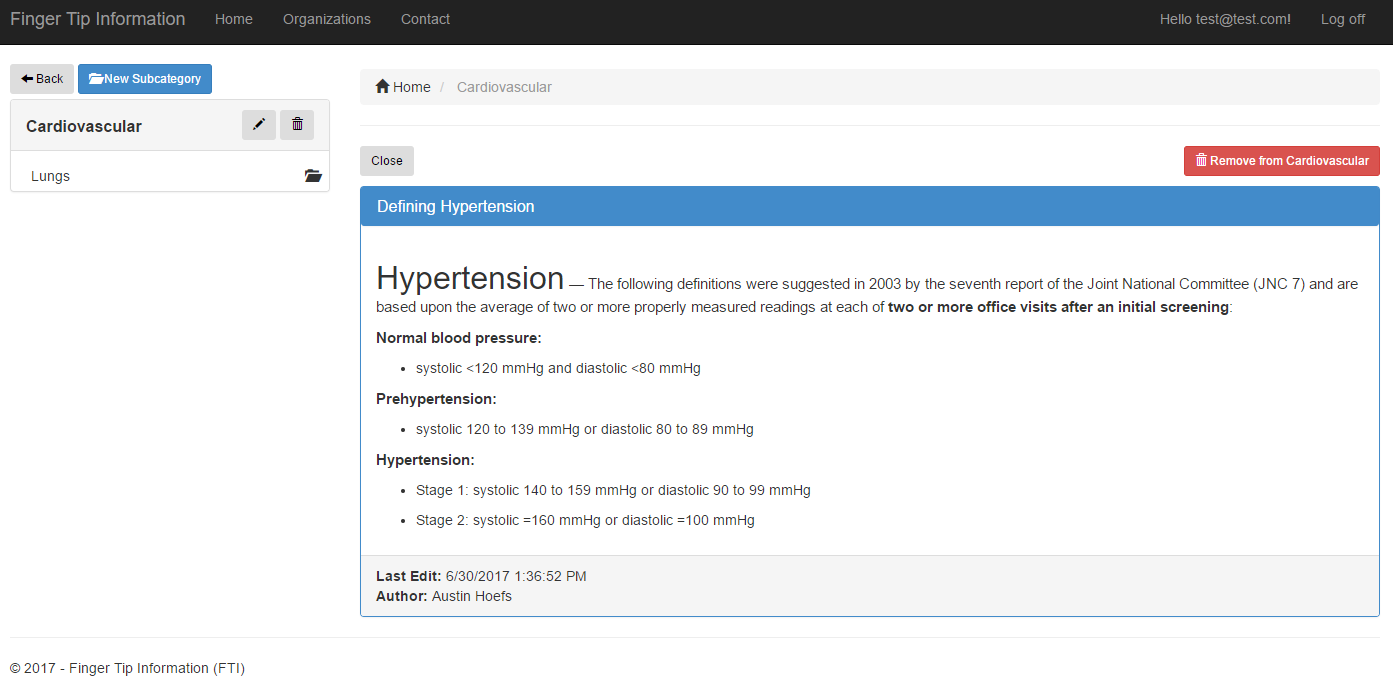Log off from the account

pos(1342,19)
